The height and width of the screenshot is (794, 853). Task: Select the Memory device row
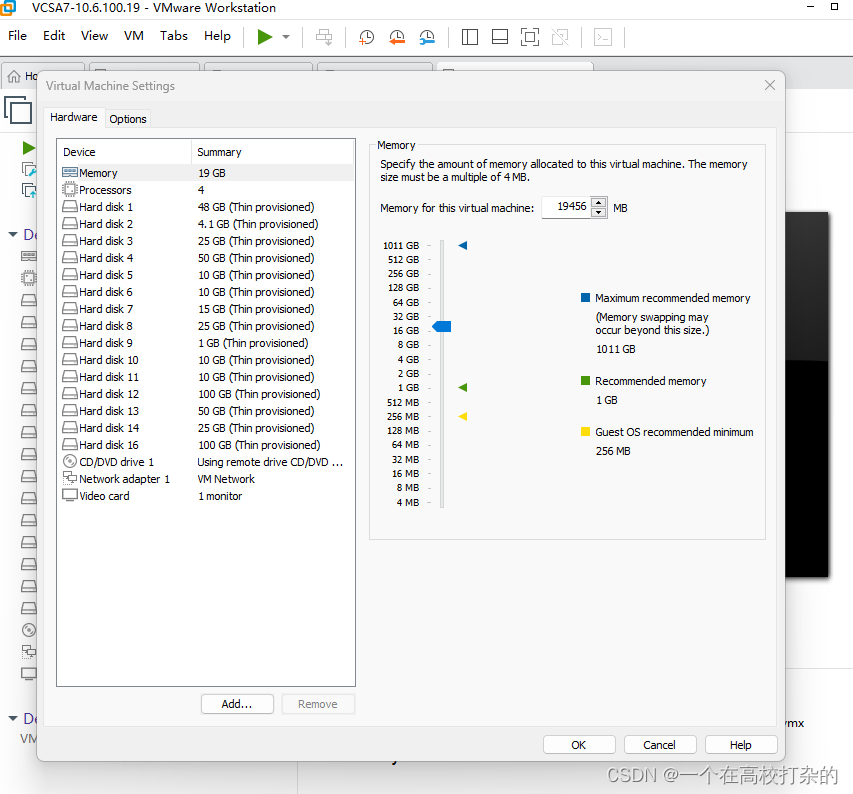coord(207,173)
